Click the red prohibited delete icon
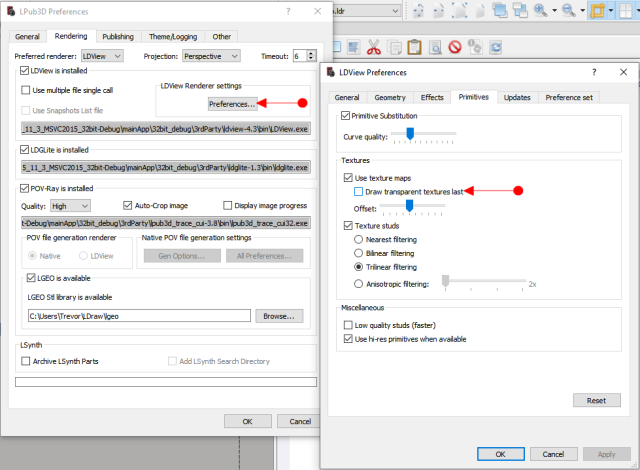 click(x=455, y=47)
